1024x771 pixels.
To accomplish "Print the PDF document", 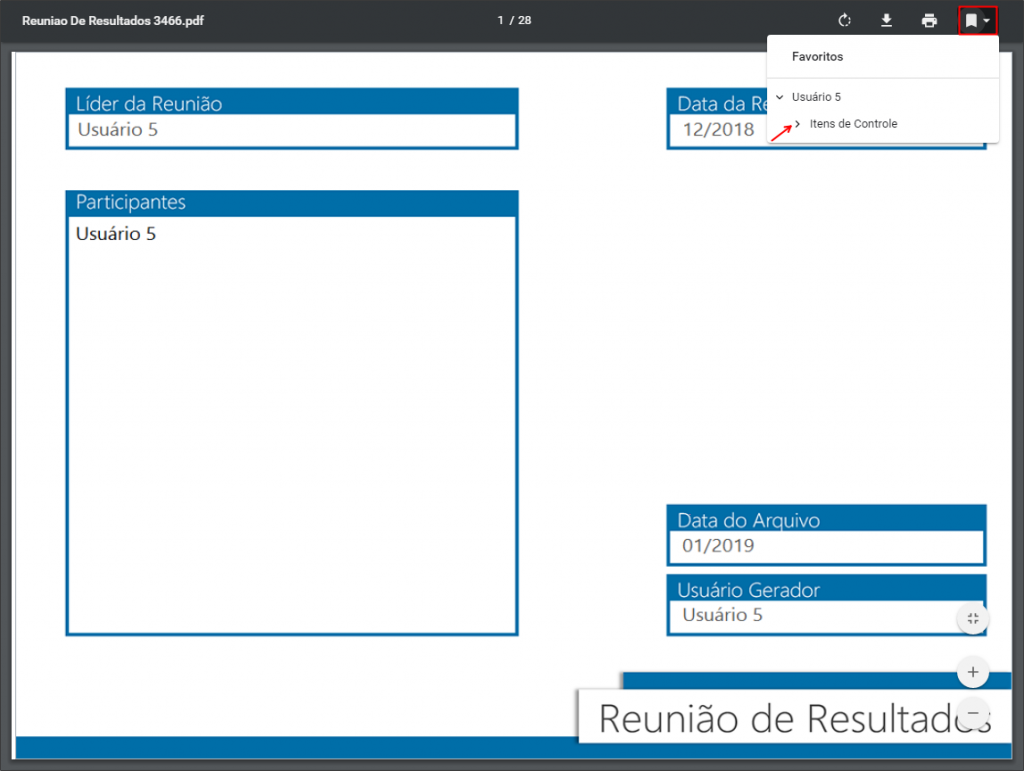I will point(929,20).
